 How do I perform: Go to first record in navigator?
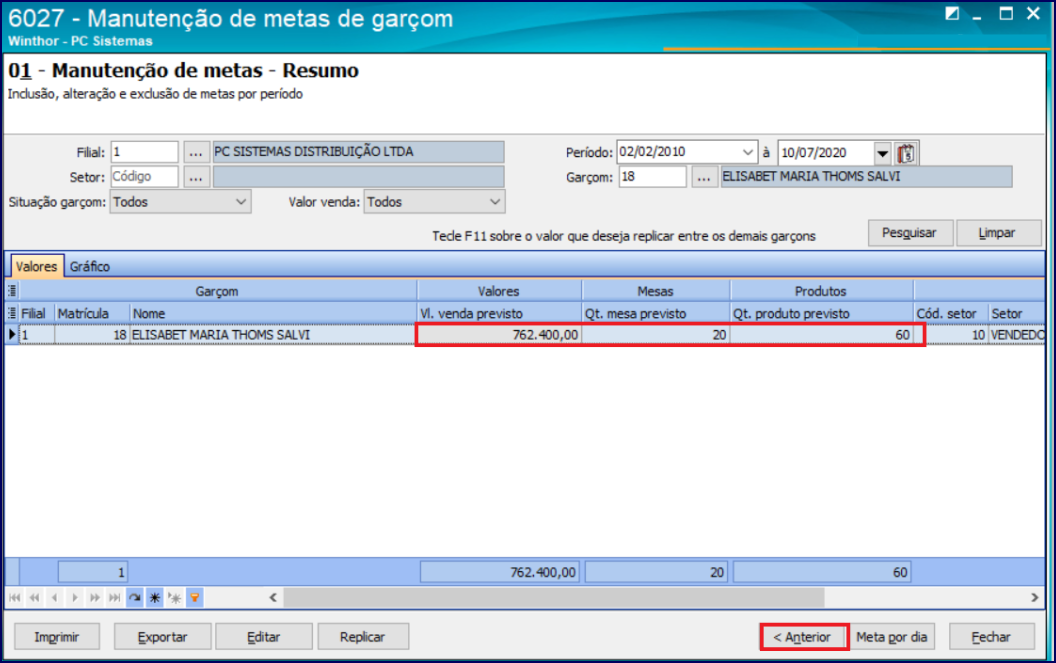click(x=14, y=598)
